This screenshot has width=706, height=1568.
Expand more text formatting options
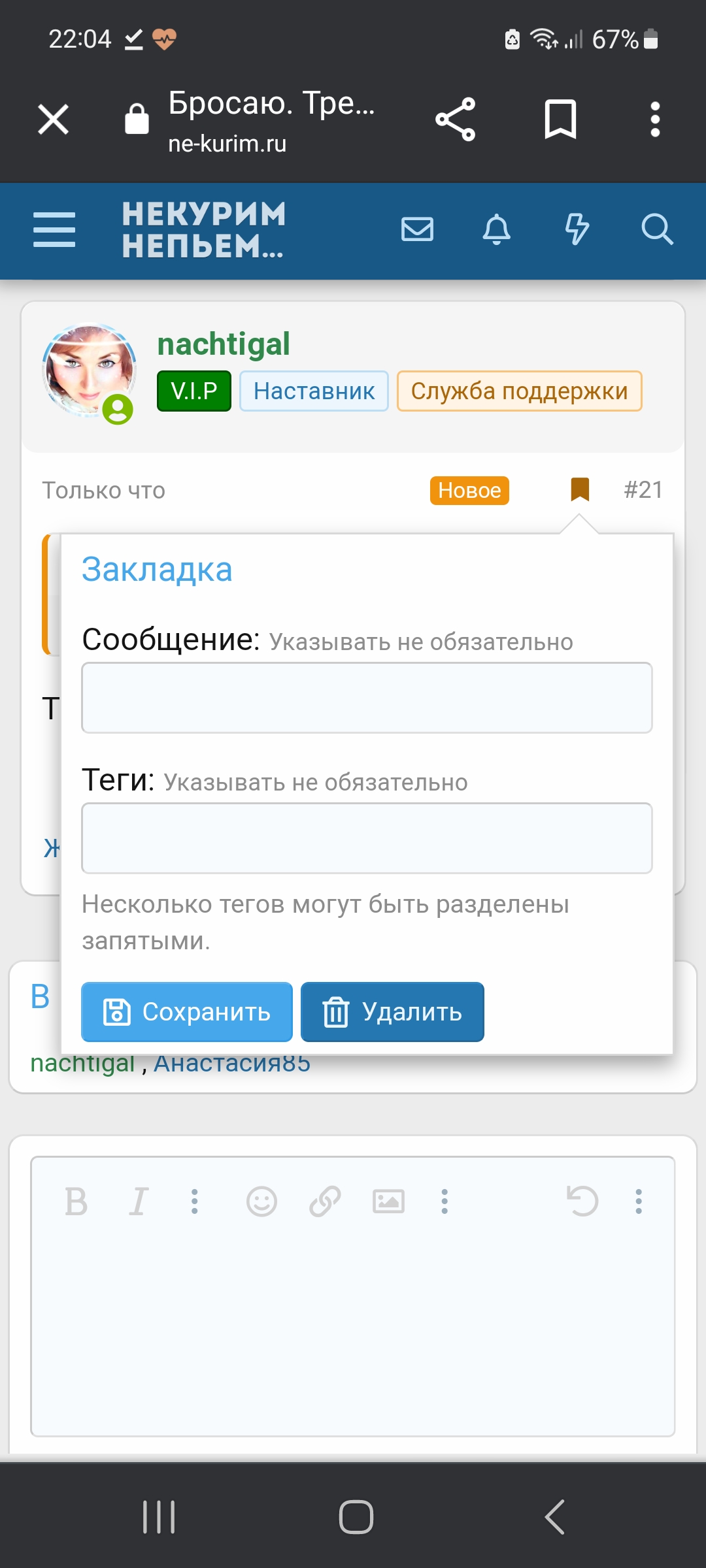194,1201
